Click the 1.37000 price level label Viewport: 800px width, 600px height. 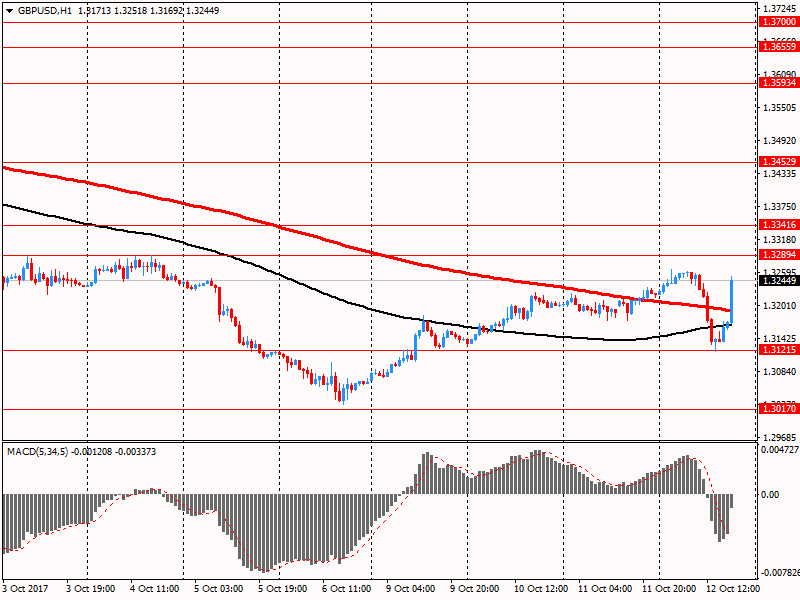[779, 22]
